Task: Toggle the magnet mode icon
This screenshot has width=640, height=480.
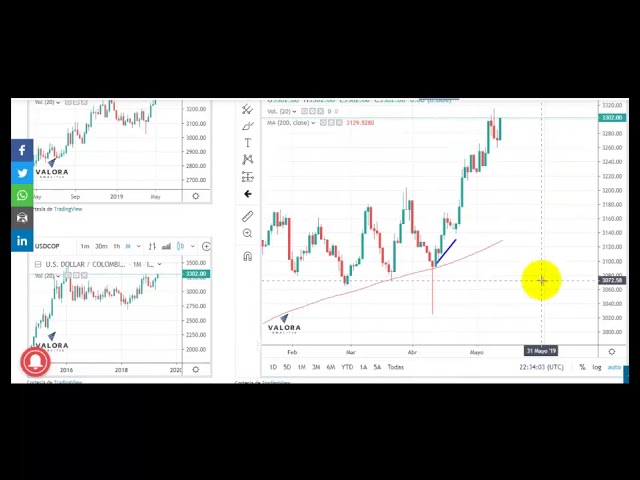Action: [247, 256]
